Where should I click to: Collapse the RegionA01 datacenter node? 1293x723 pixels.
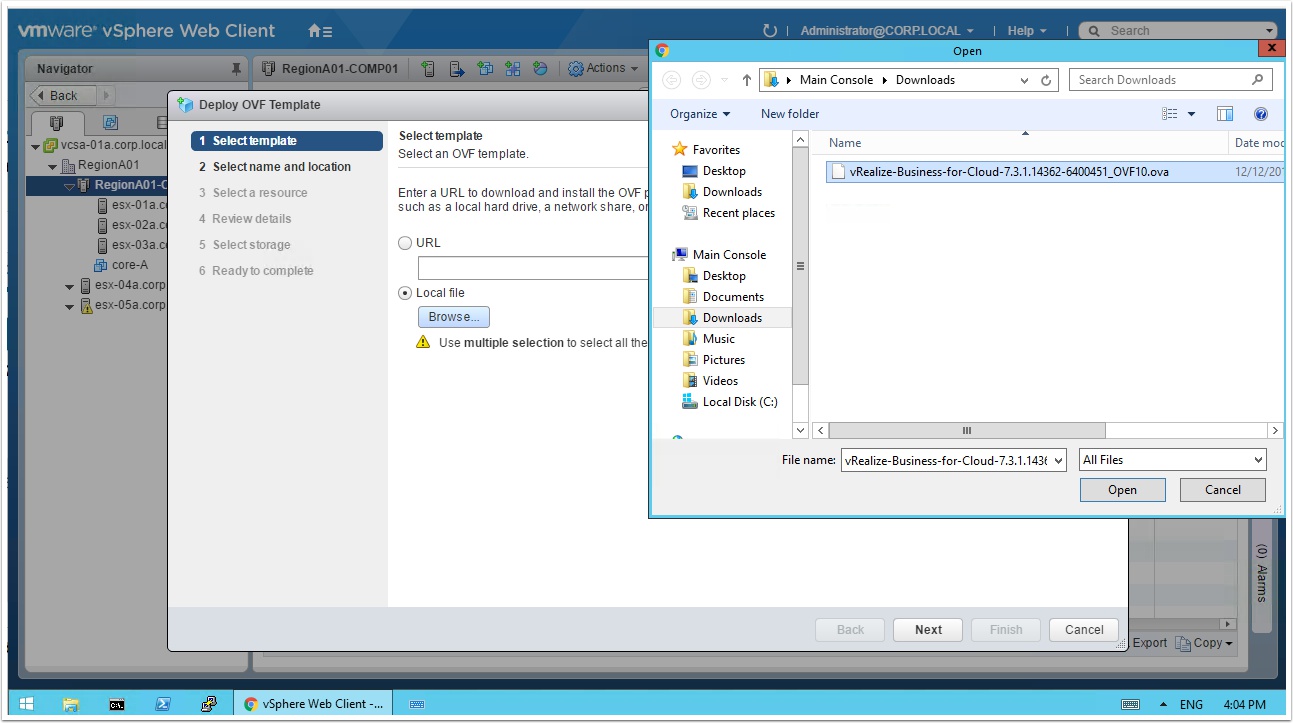coord(53,166)
